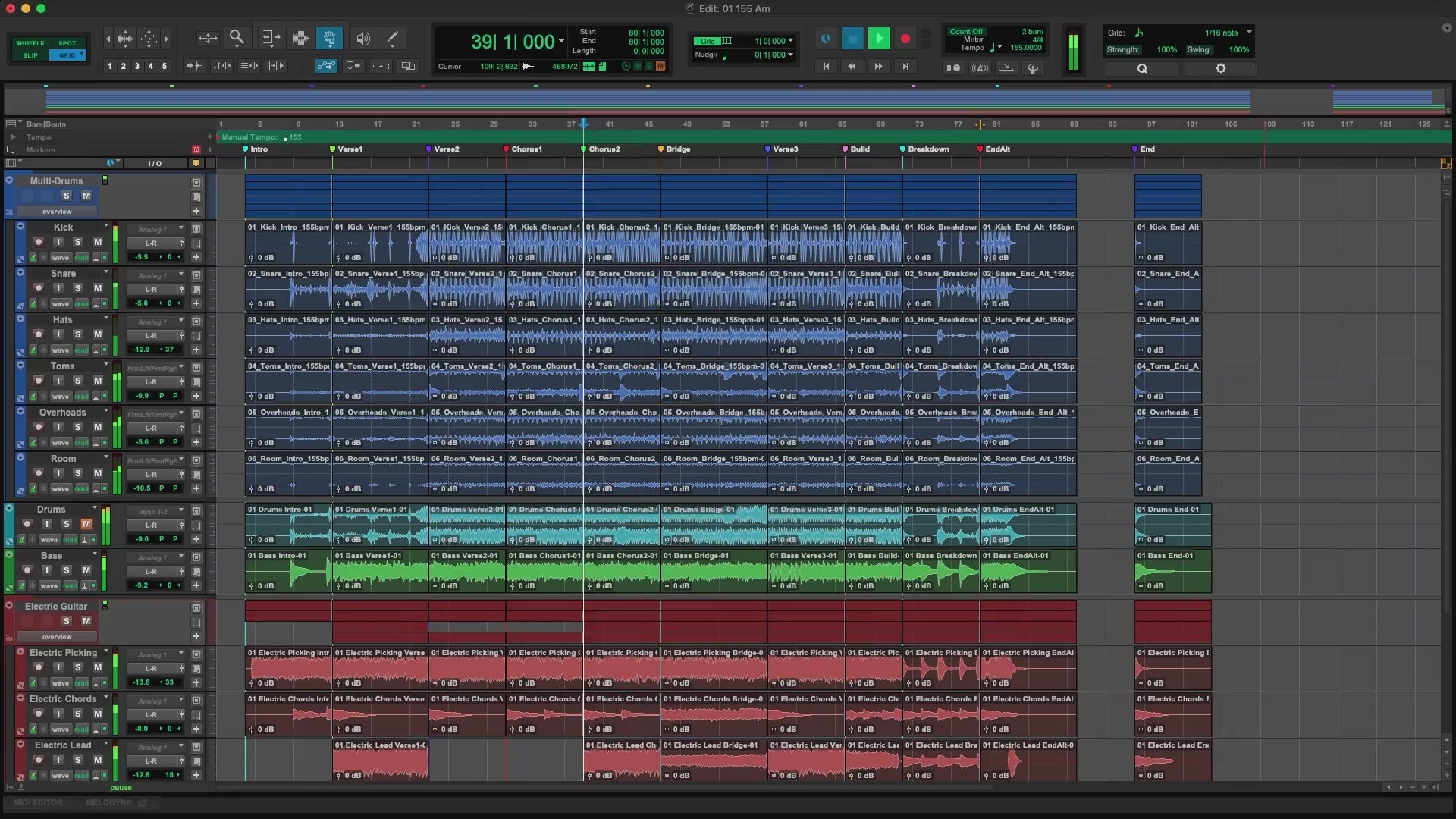Select the Zoomer magnifying glass tool
This screenshot has height=819, width=1456.
[237, 37]
